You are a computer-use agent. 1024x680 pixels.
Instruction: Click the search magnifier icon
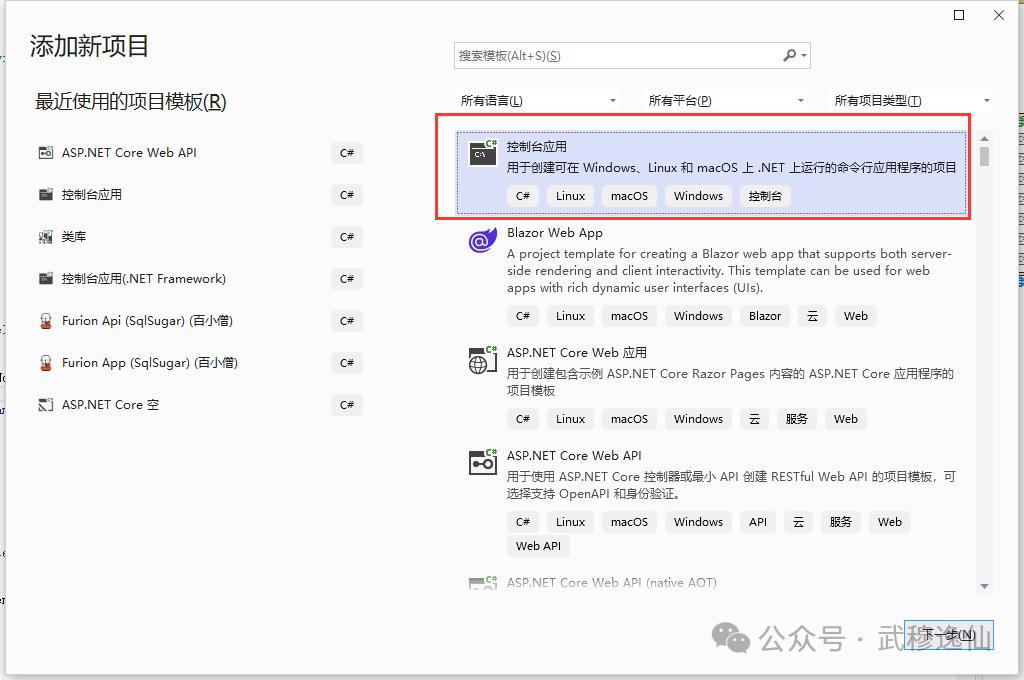click(790, 56)
